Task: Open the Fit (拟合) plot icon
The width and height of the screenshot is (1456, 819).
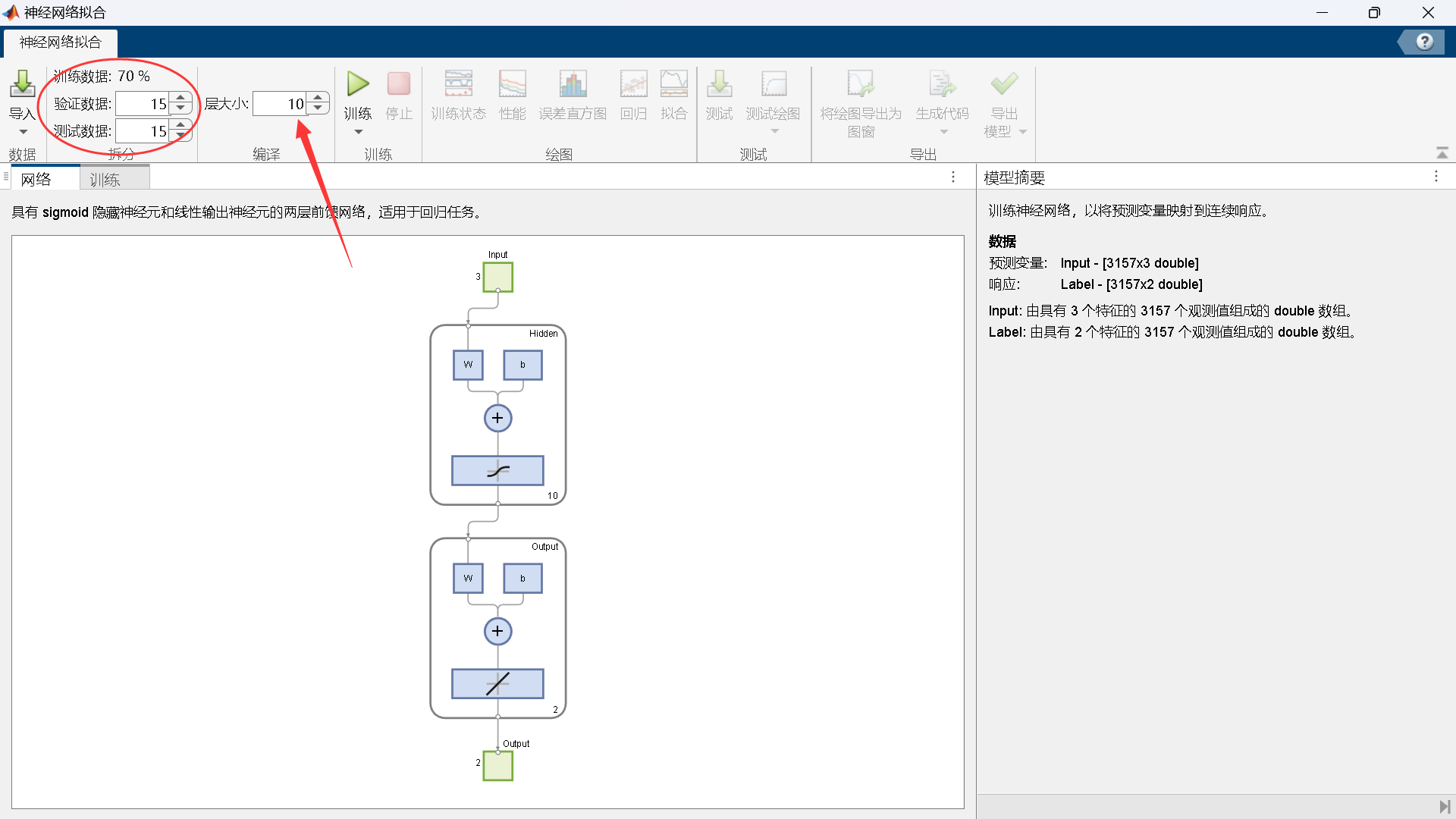Action: pyautogui.click(x=673, y=83)
